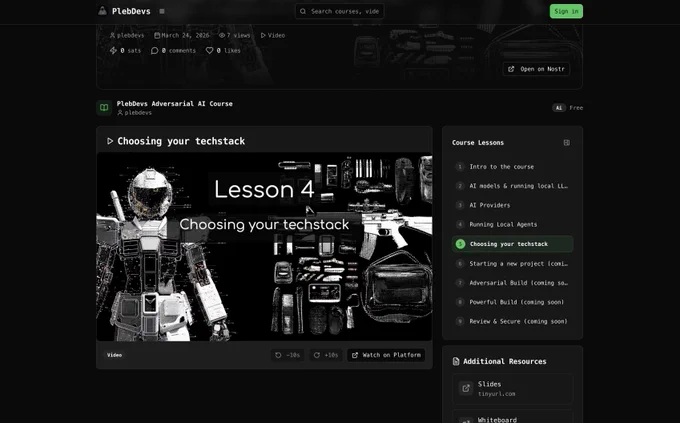The height and width of the screenshot is (423, 680).
Task: Select lesson Powerful Build (coming soon)
Action: click(x=512, y=302)
